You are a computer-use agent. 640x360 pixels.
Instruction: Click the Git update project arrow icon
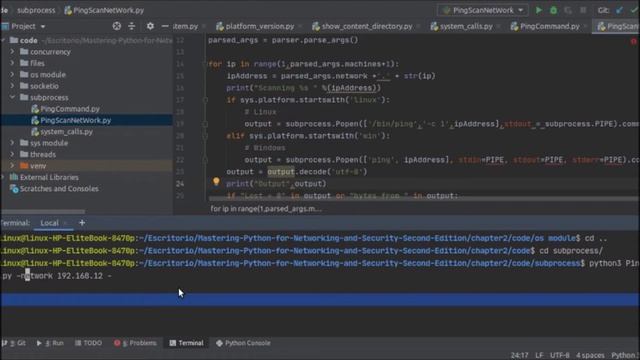(620, 10)
